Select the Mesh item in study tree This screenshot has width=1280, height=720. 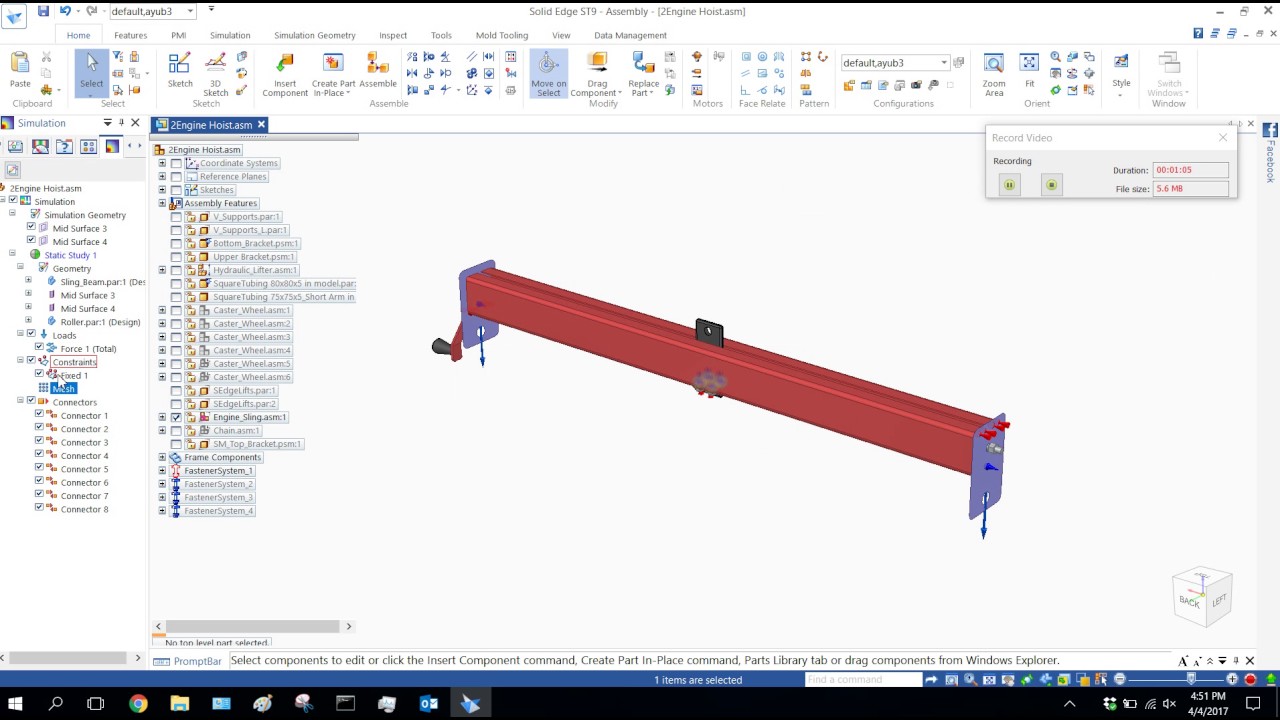coord(63,388)
